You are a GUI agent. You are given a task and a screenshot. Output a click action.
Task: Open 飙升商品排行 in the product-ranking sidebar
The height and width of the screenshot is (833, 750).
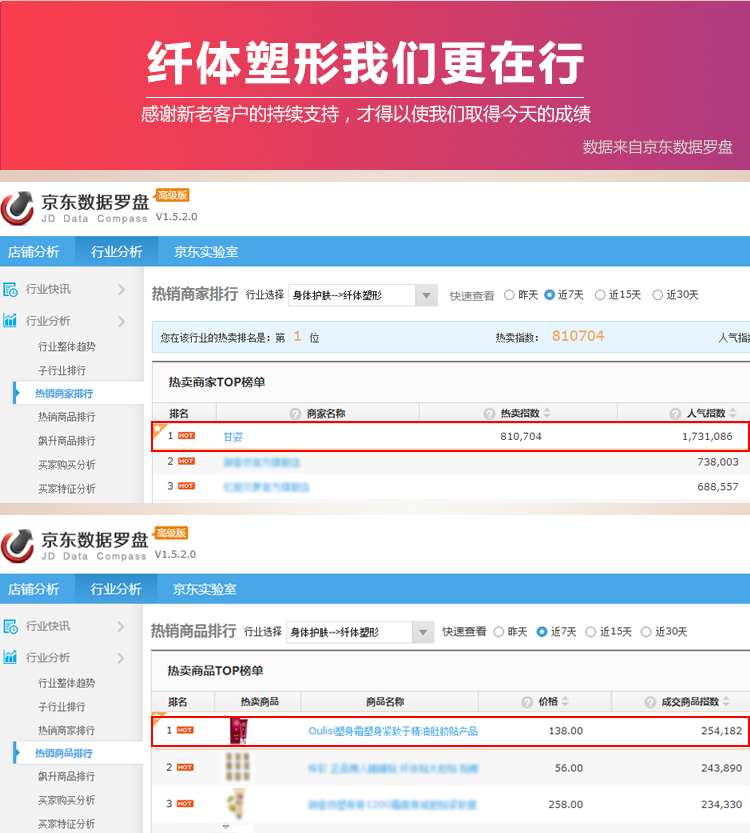66,776
